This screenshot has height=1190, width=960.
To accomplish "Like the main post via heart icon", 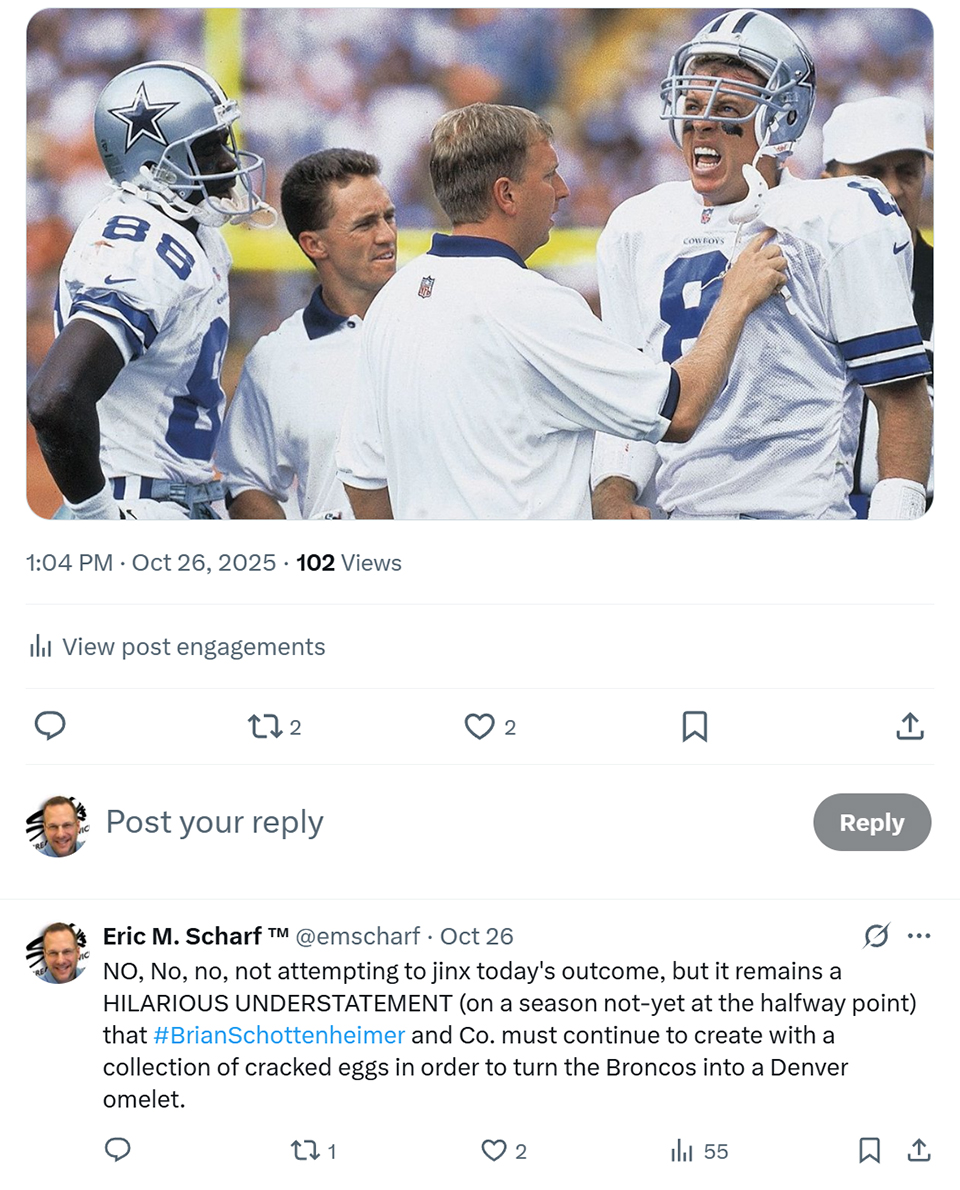I will point(480,727).
